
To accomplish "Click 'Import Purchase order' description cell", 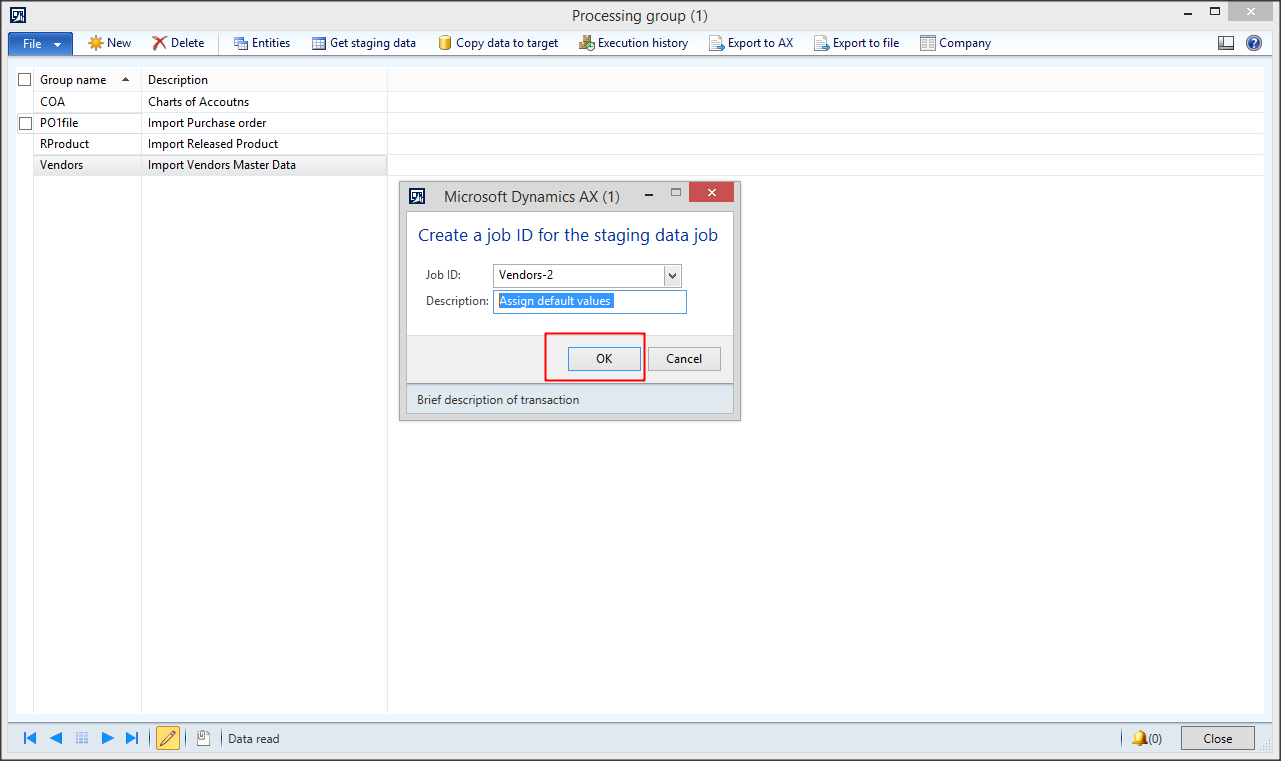I will (264, 123).
